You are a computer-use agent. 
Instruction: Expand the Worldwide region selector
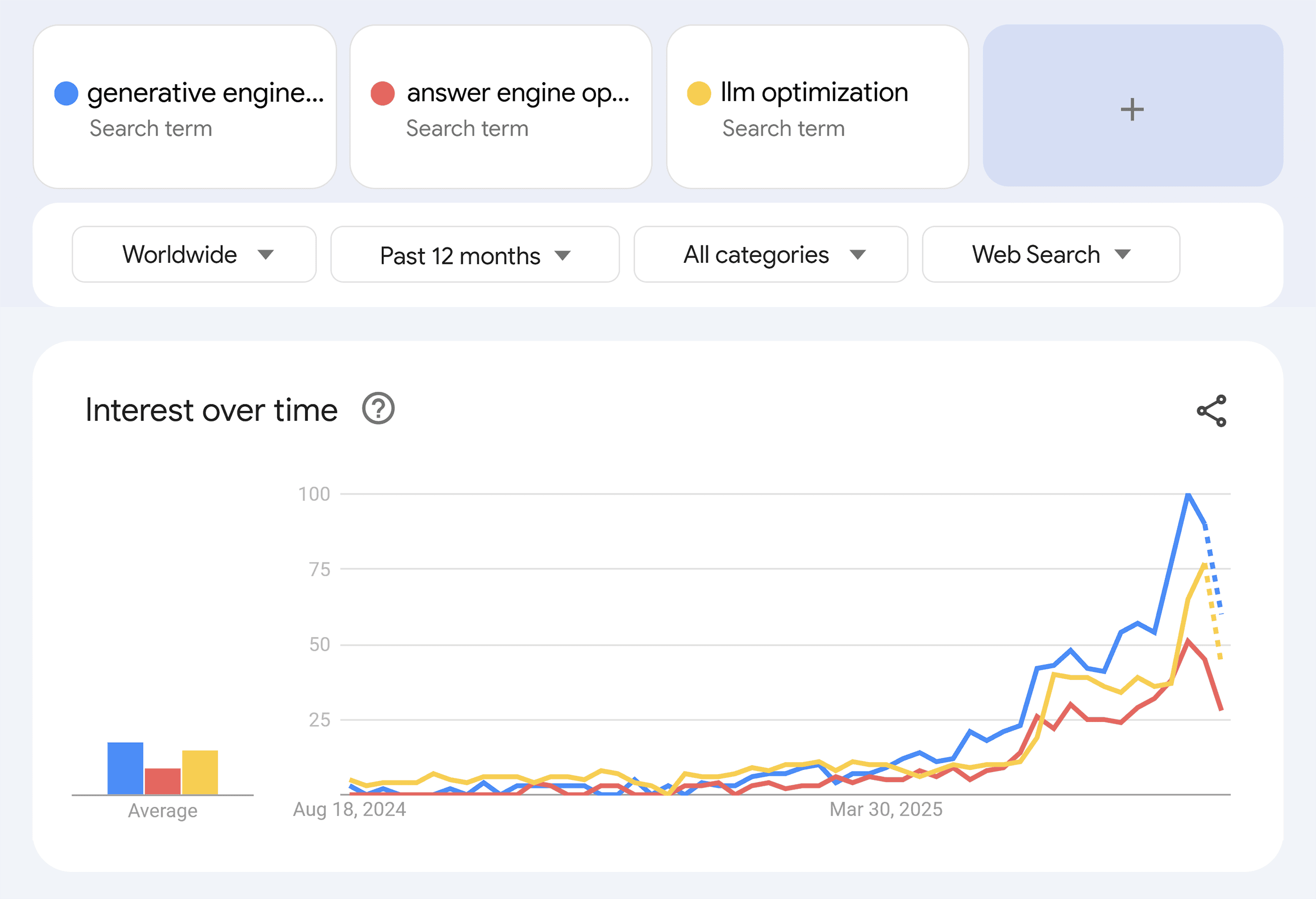coord(193,255)
